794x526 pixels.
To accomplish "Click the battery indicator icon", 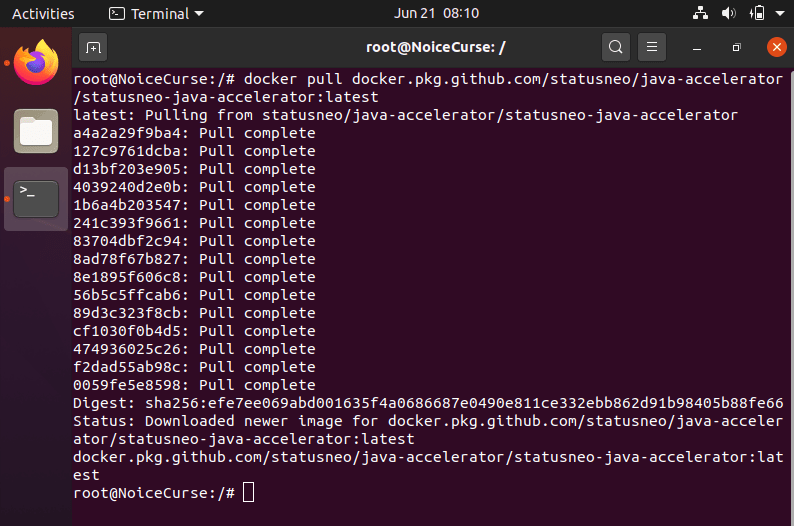I will pyautogui.click(x=756, y=14).
